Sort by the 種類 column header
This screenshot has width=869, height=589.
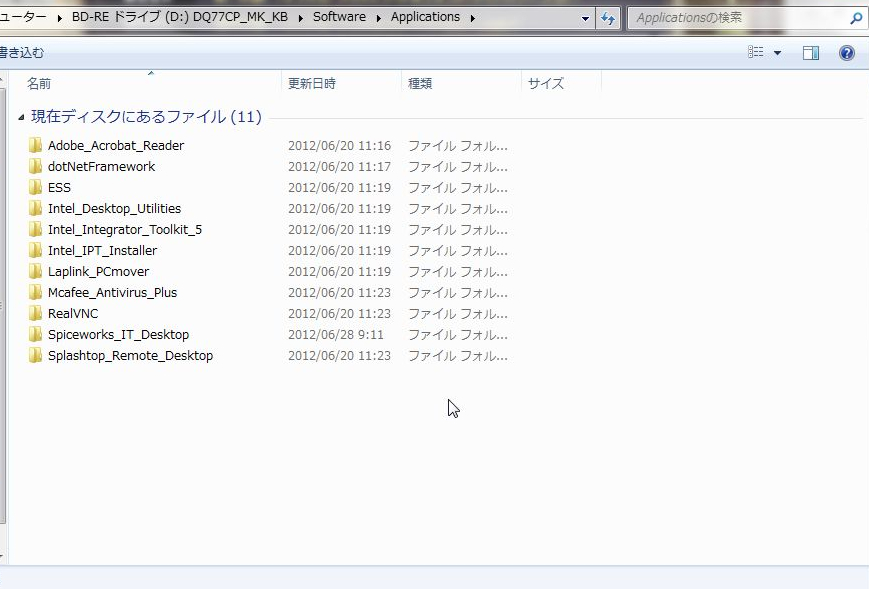[420, 84]
